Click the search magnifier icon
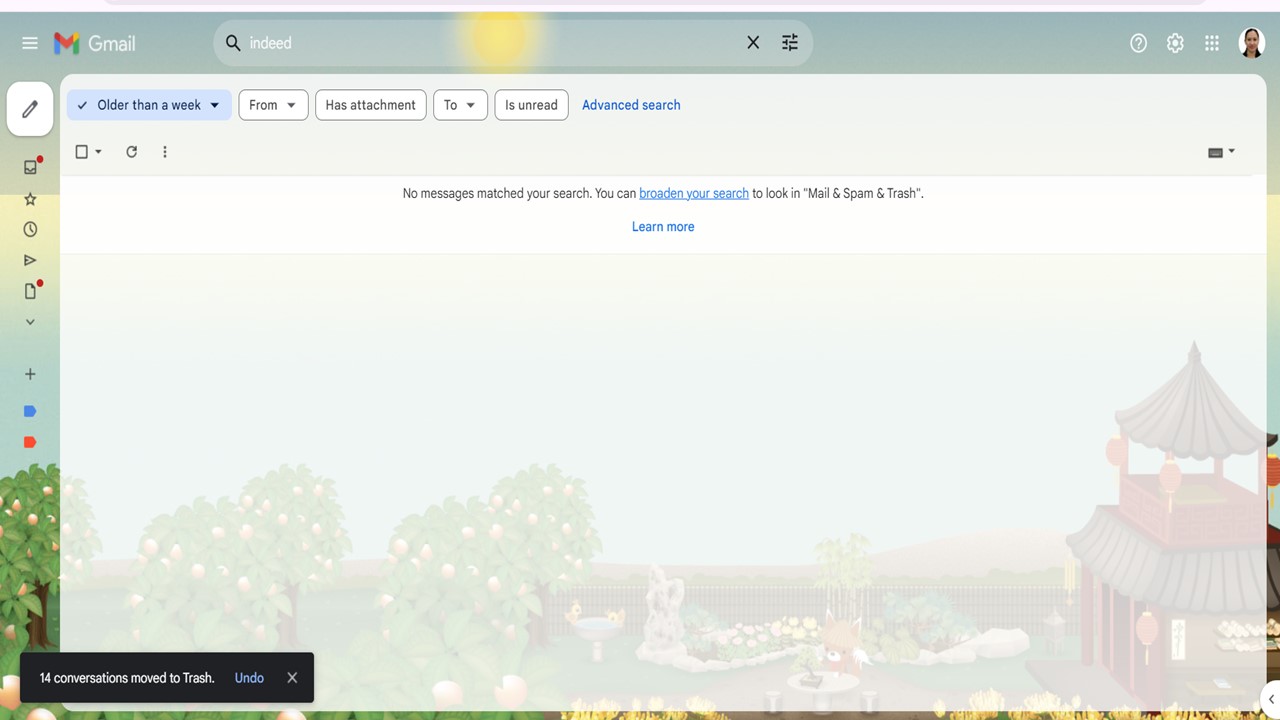1280x720 pixels. click(233, 43)
